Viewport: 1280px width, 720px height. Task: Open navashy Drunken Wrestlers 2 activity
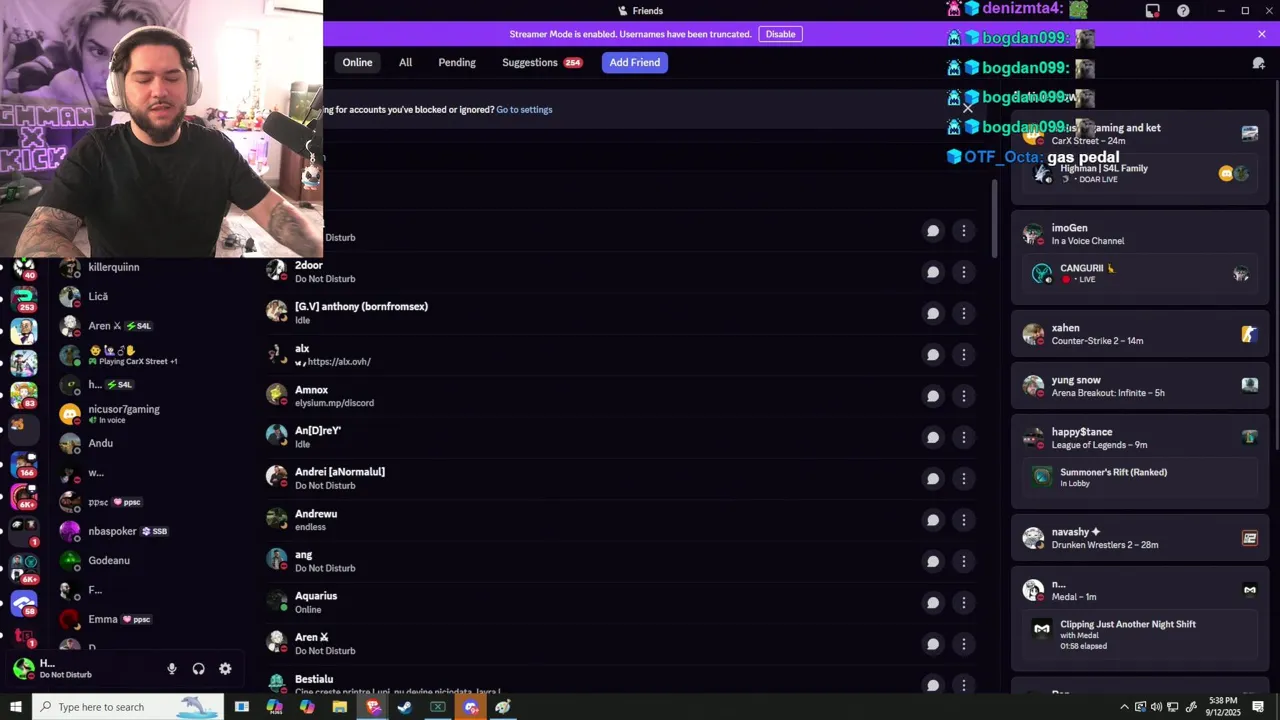click(1140, 538)
